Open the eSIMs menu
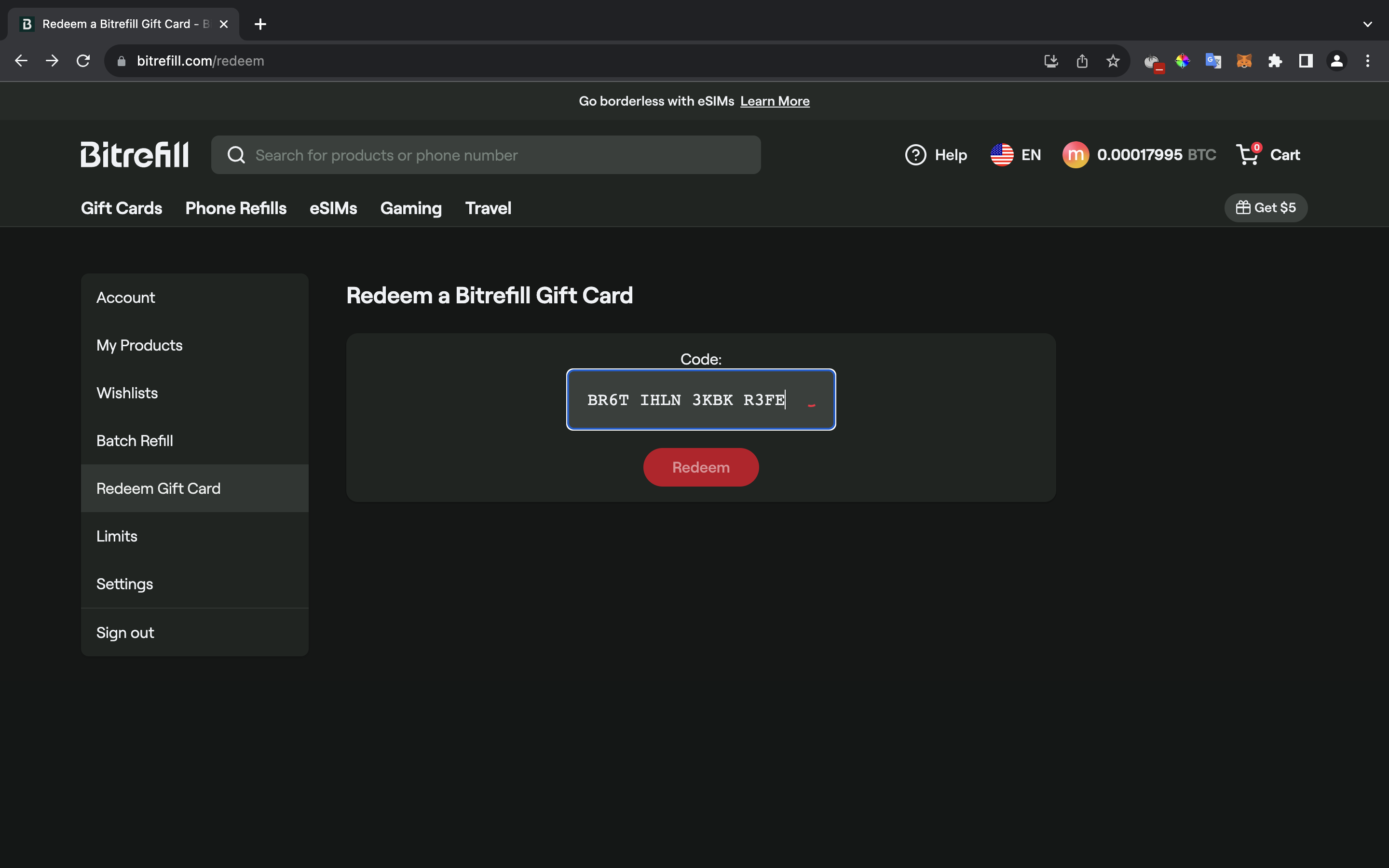1389x868 pixels. point(333,208)
